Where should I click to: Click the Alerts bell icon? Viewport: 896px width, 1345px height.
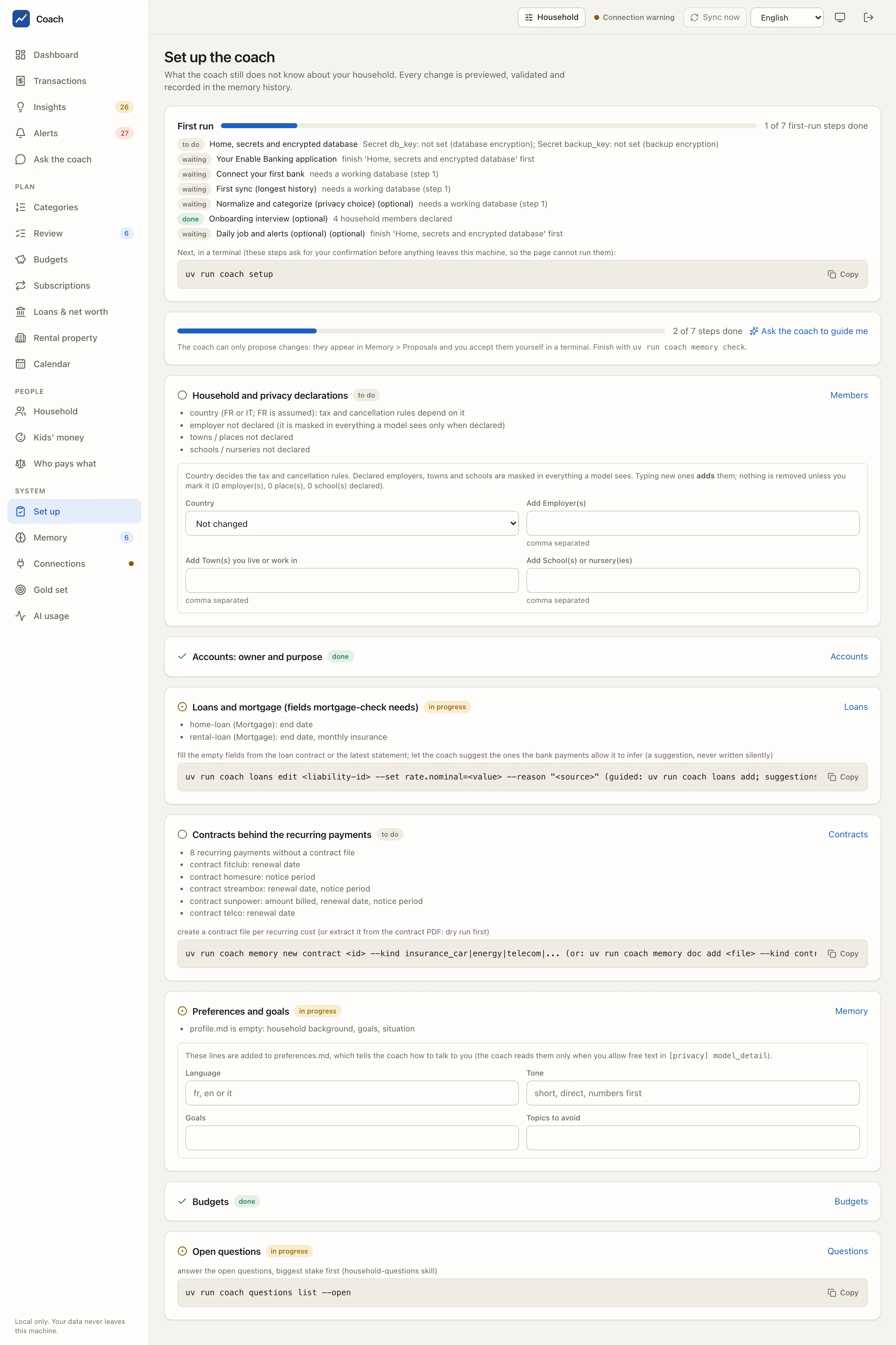[21, 133]
